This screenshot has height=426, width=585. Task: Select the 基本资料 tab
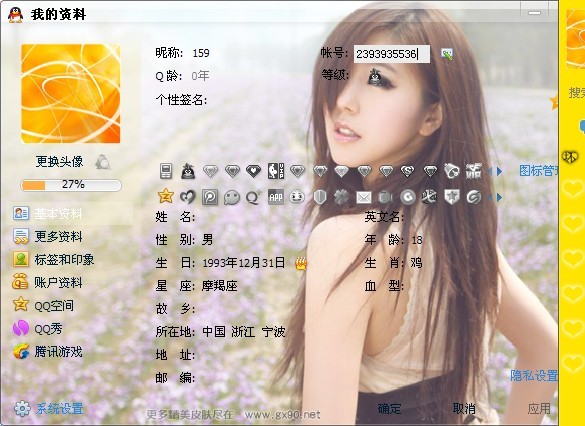point(70,214)
